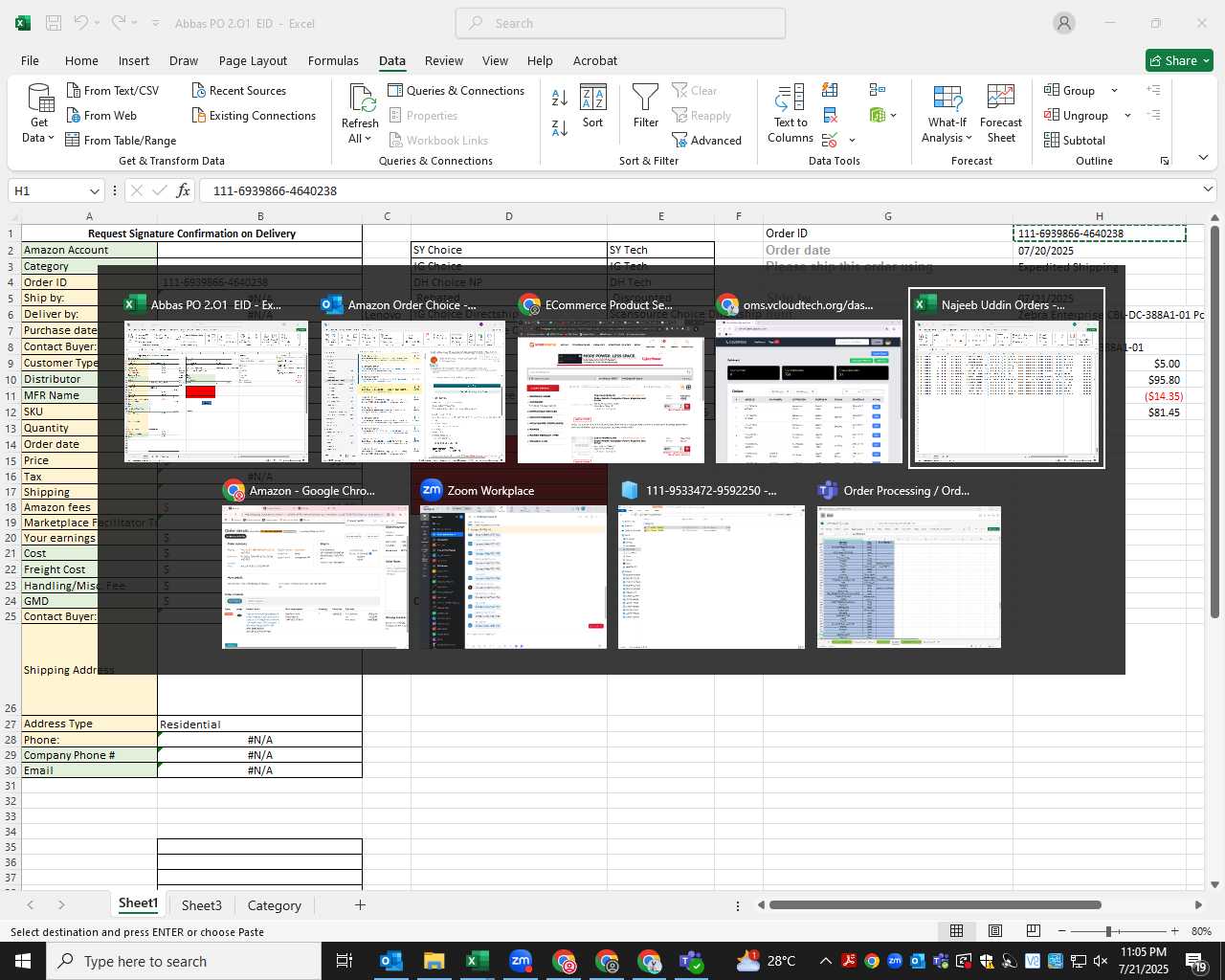The width and height of the screenshot is (1225, 980).
Task: Switch to Page Break Preview
Action: coord(1033,931)
